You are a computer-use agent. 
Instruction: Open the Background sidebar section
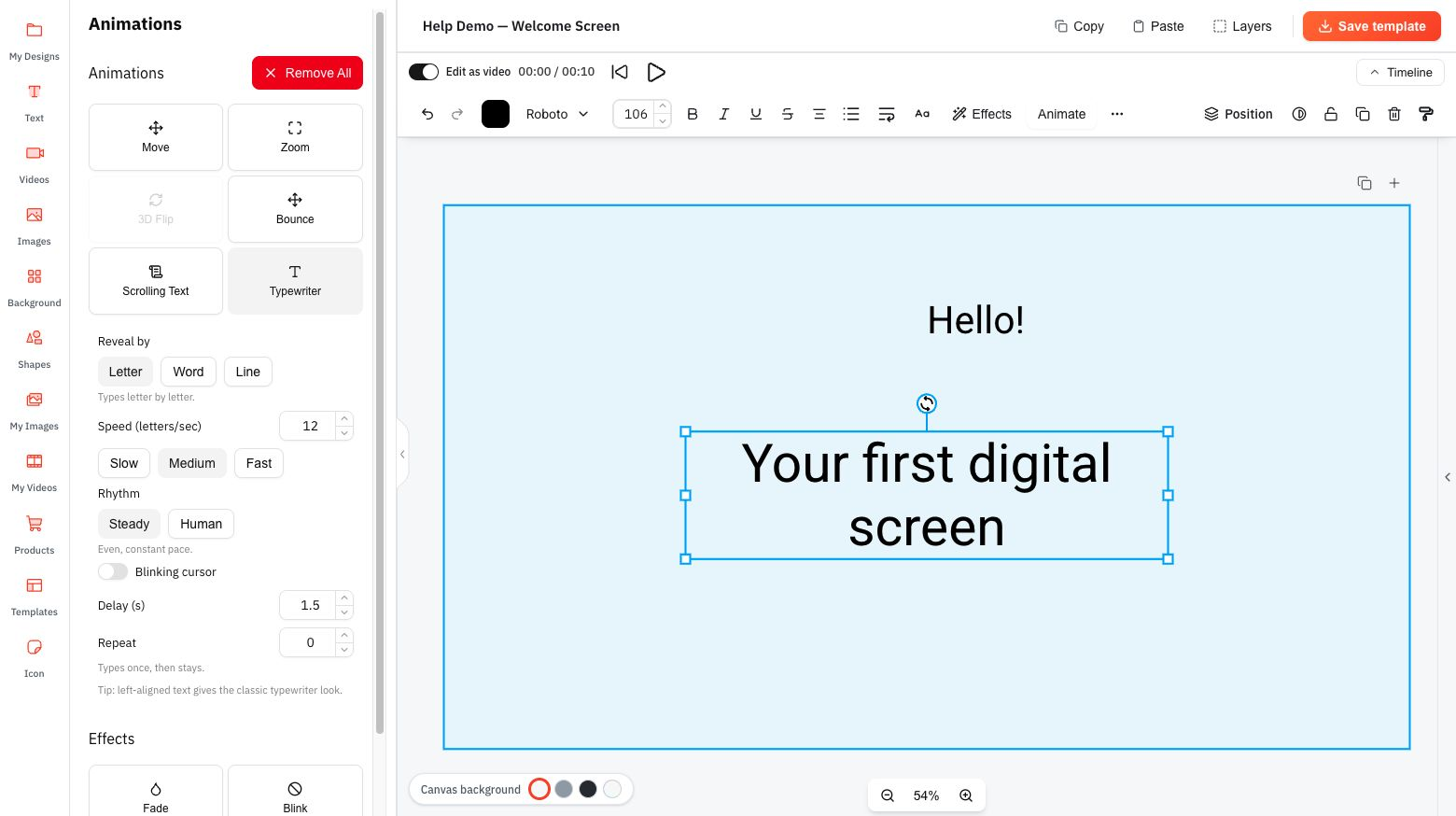35,288
